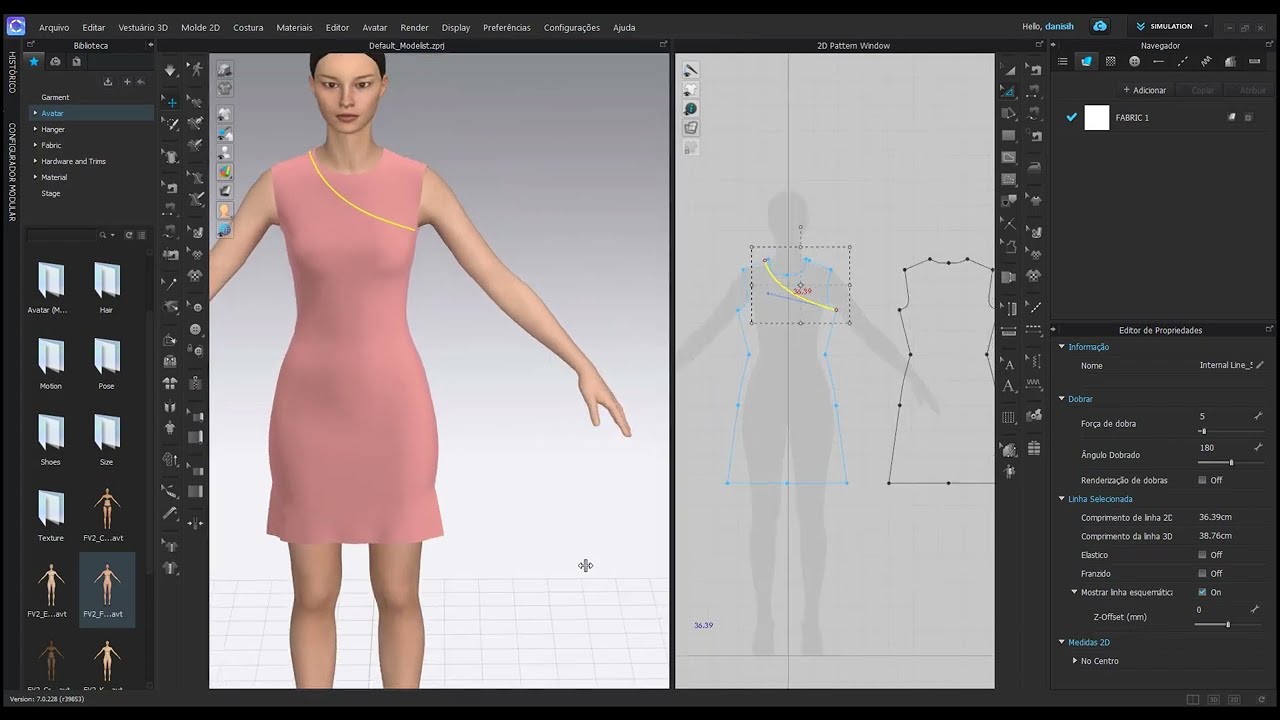Image resolution: width=1280 pixels, height=720 pixels.
Task: Click the cloud sync icon next to username
Action: (x=1100, y=26)
